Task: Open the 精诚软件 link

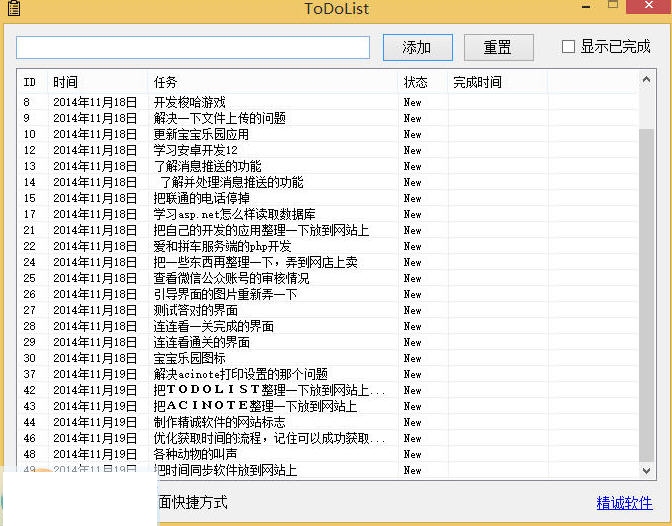Action: coord(624,503)
